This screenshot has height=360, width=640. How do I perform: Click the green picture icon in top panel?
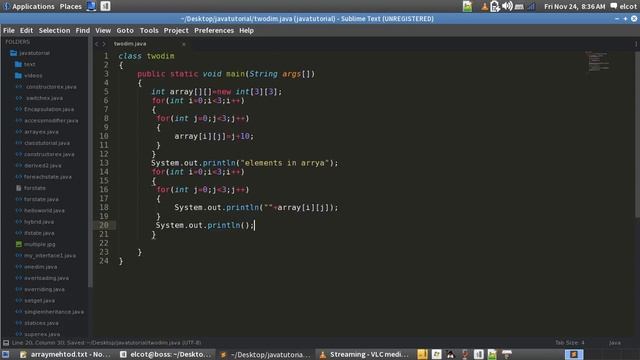point(467,7)
